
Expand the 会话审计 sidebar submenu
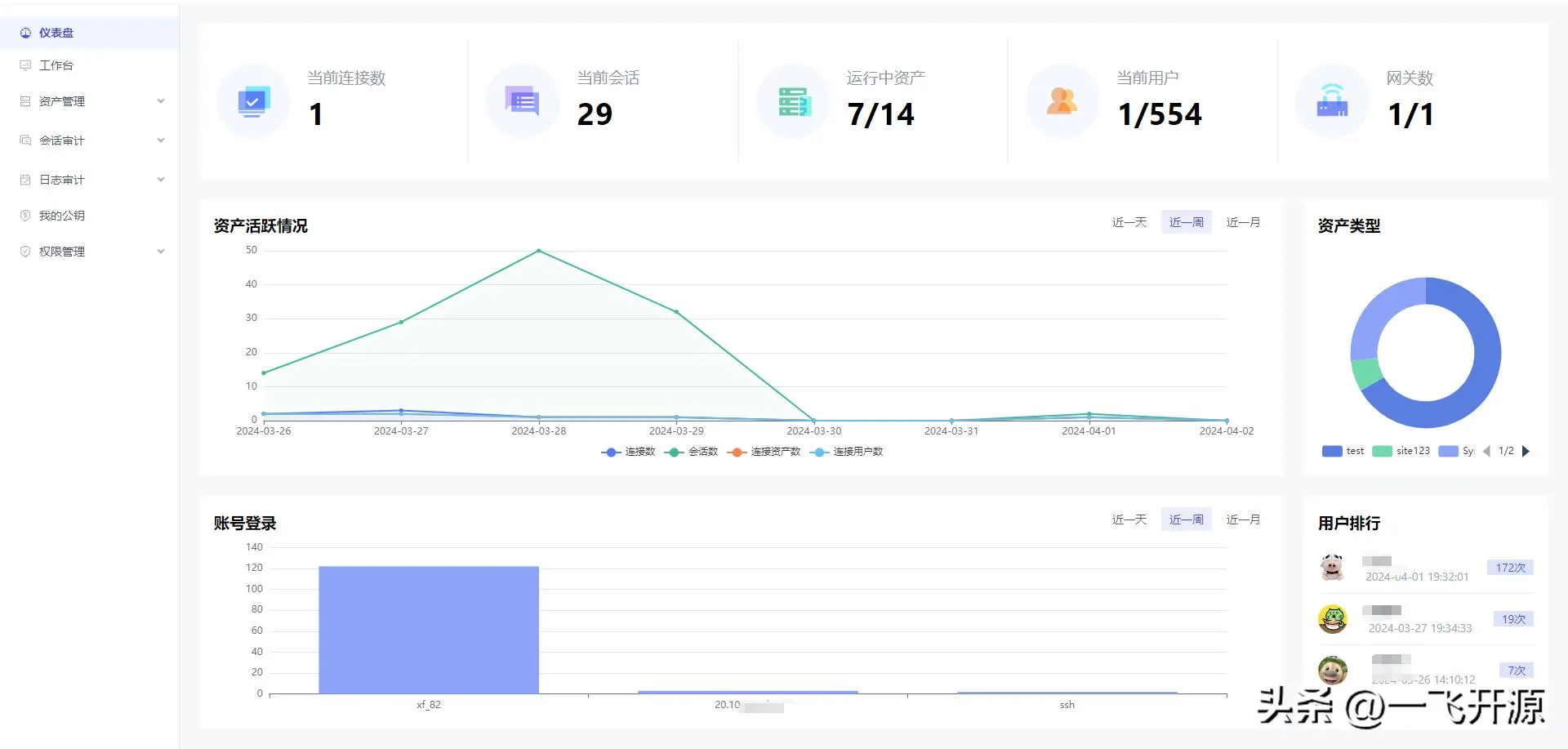tap(161, 140)
